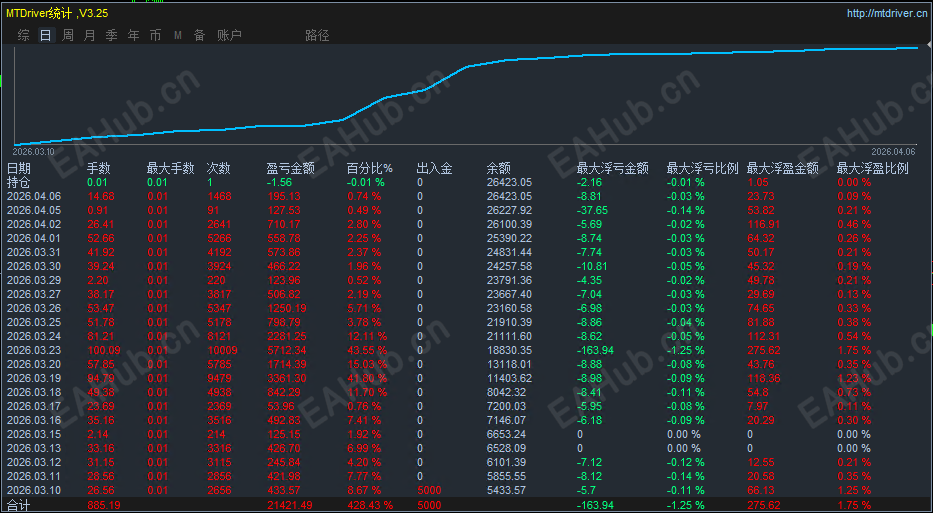
Task: Select the 2026.04.06 date row
Action: 35,196
